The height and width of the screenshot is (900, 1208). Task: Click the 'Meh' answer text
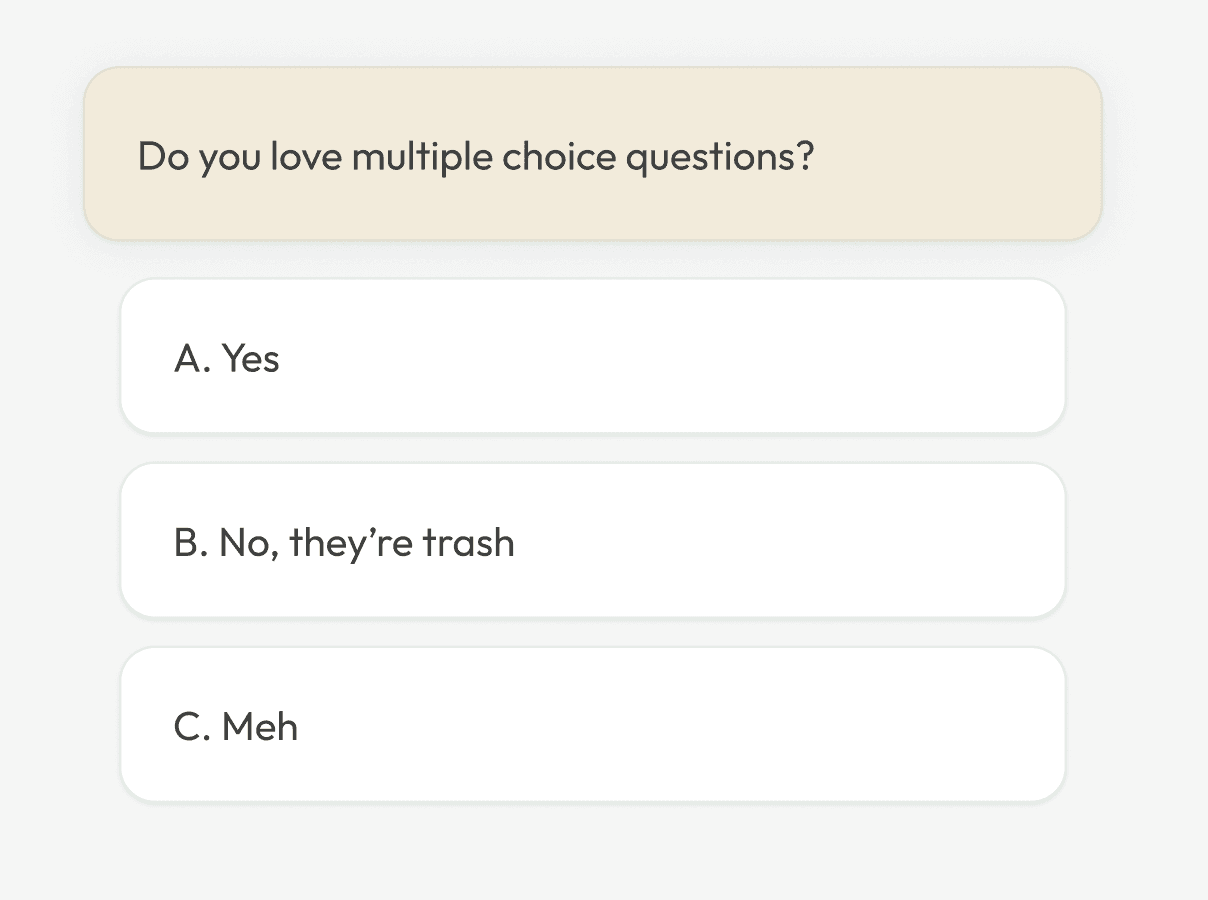coord(259,727)
